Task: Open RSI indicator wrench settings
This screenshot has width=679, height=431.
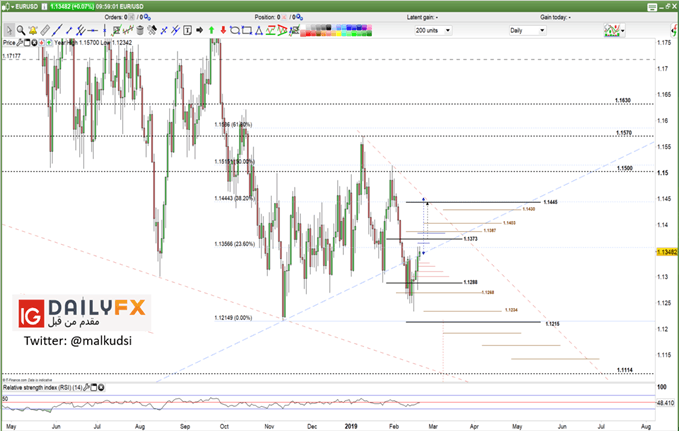Action: click(87, 387)
